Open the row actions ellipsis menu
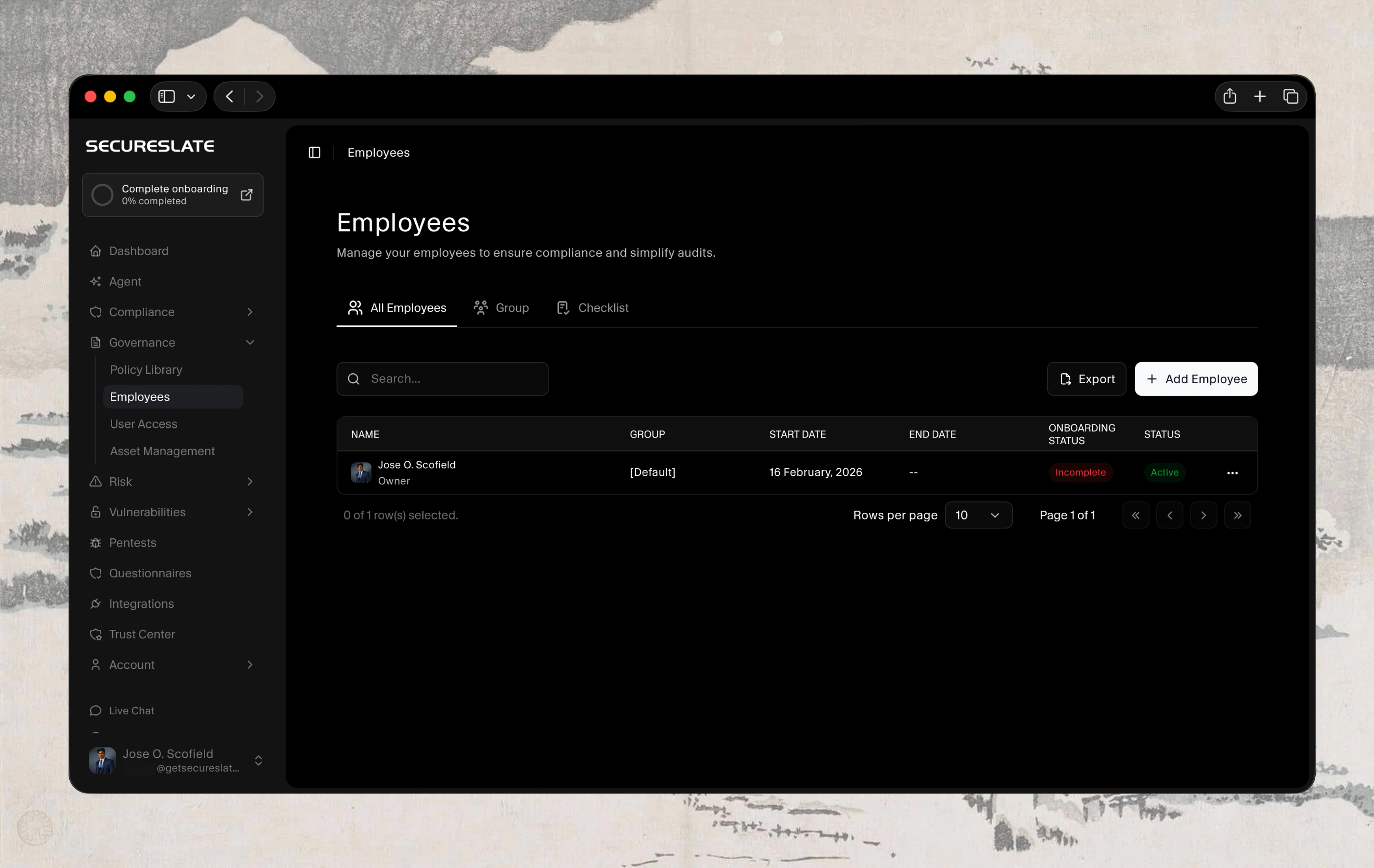This screenshot has width=1374, height=868. pos(1233,472)
